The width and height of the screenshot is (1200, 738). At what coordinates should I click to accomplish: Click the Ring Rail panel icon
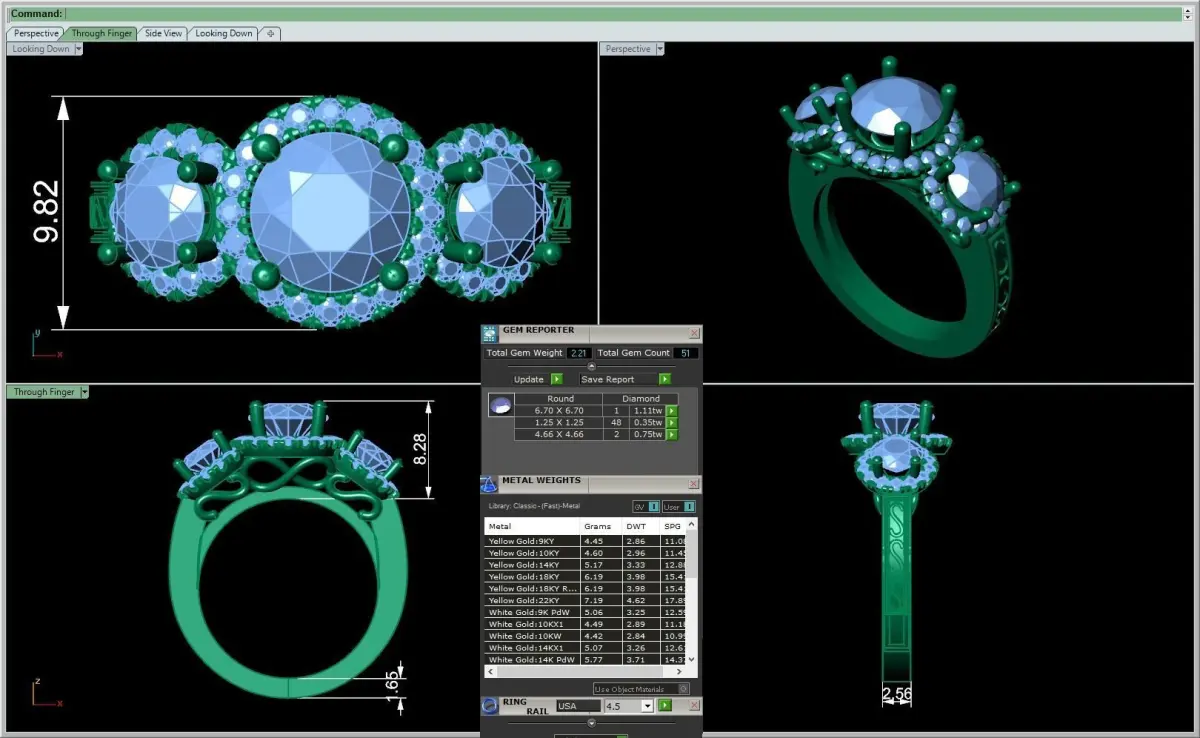coord(489,706)
